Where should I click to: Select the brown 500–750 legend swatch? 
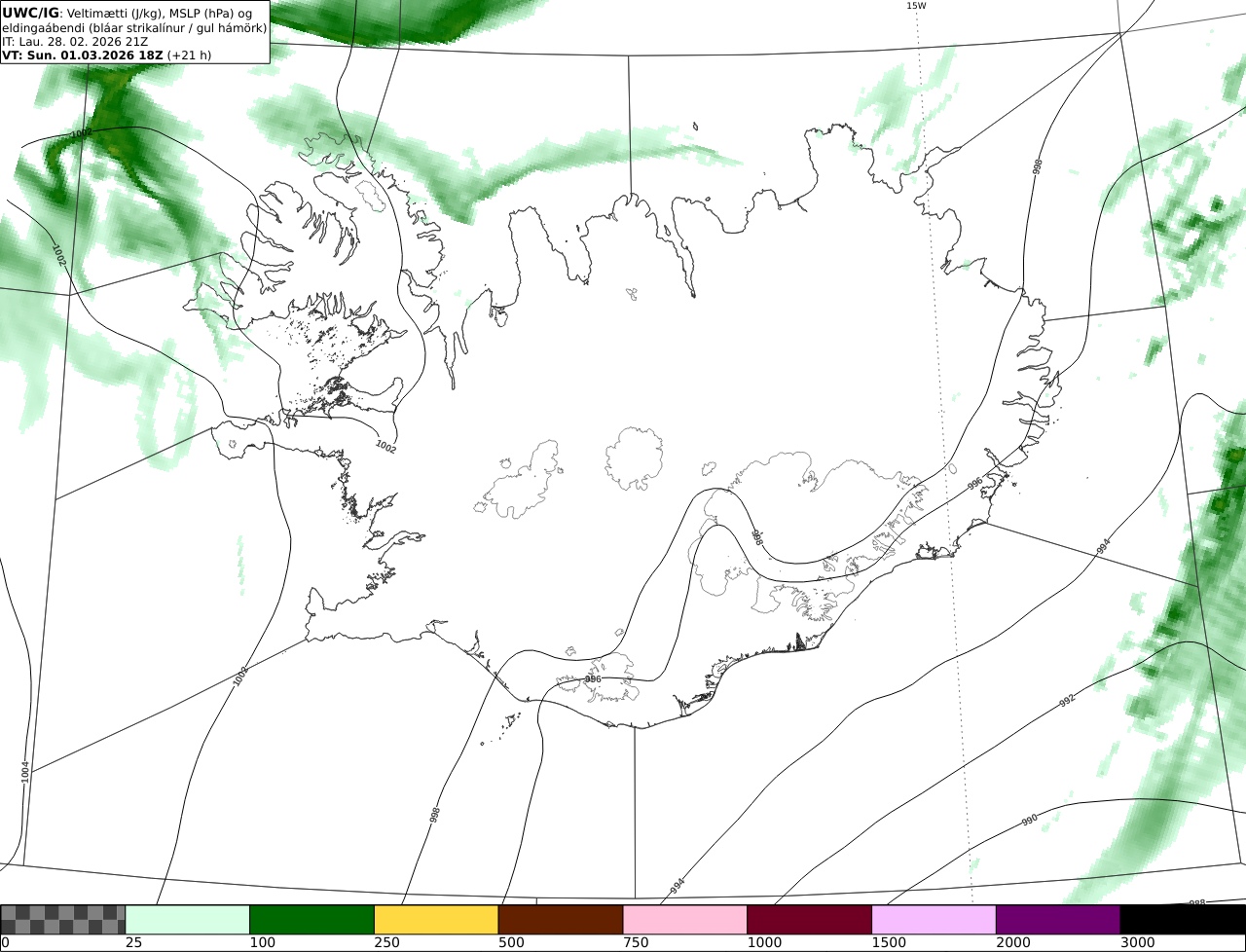tap(561, 920)
